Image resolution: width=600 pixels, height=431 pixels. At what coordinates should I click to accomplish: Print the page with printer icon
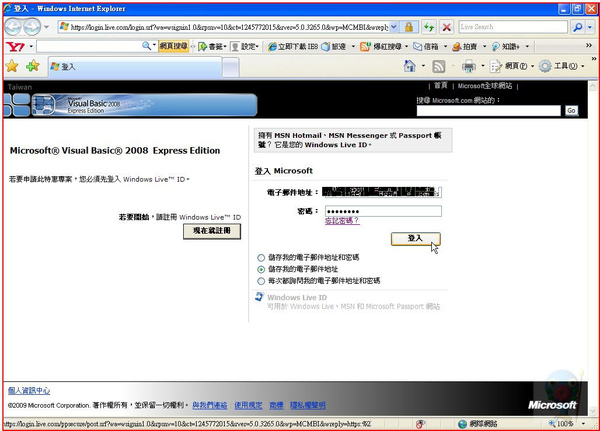(469, 67)
